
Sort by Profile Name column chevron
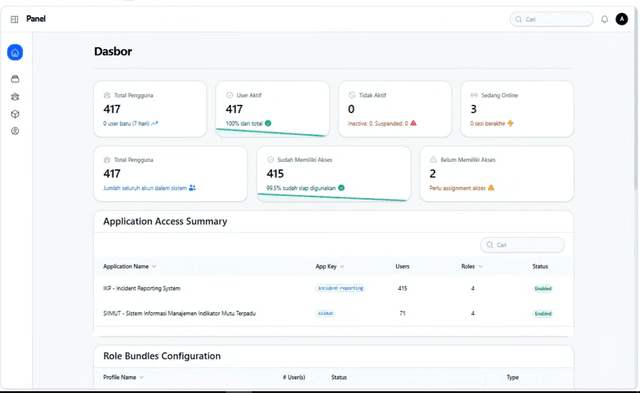coord(141,377)
